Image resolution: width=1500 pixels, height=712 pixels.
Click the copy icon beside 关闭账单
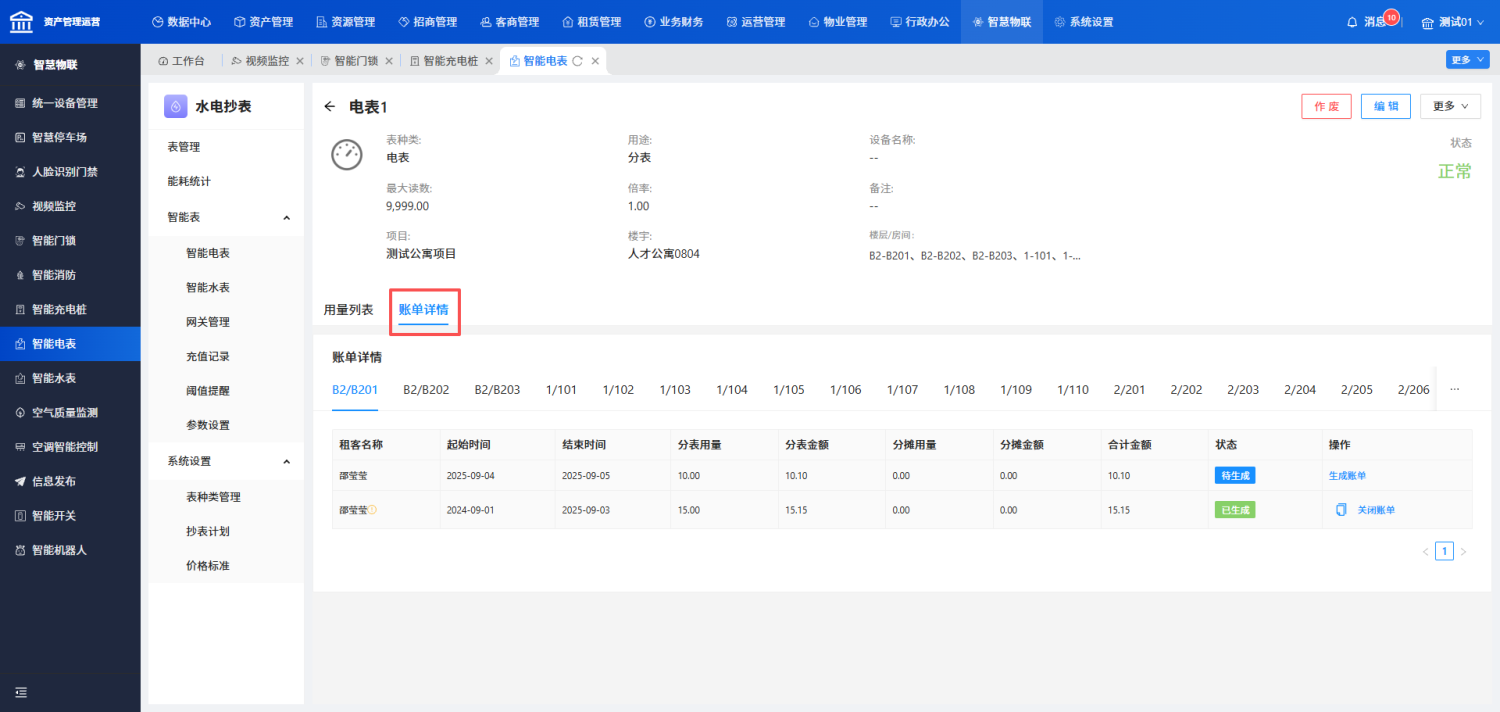click(x=1341, y=510)
